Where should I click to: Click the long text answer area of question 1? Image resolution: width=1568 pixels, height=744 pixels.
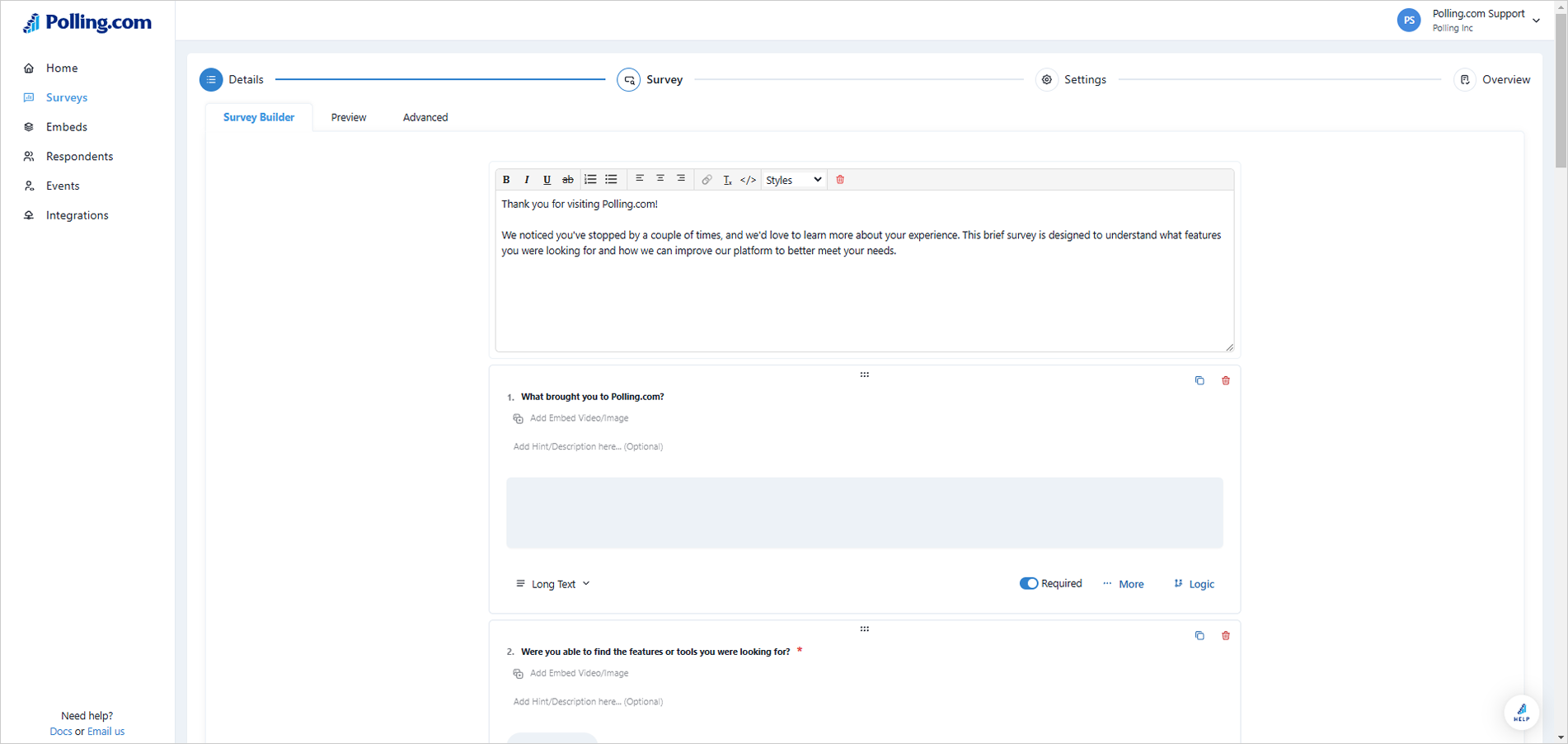pyautogui.click(x=864, y=512)
